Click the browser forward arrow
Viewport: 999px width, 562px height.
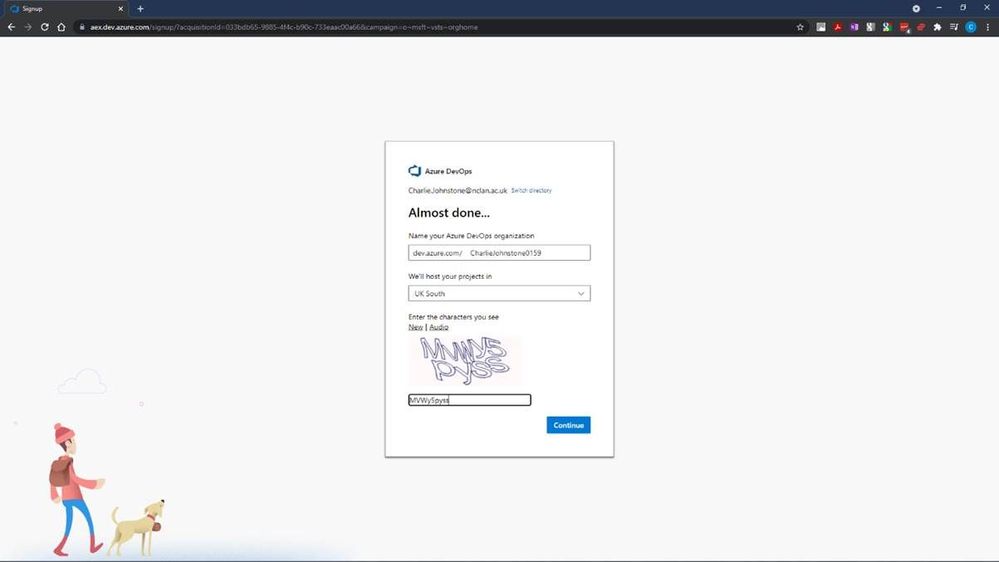click(28, 27)
